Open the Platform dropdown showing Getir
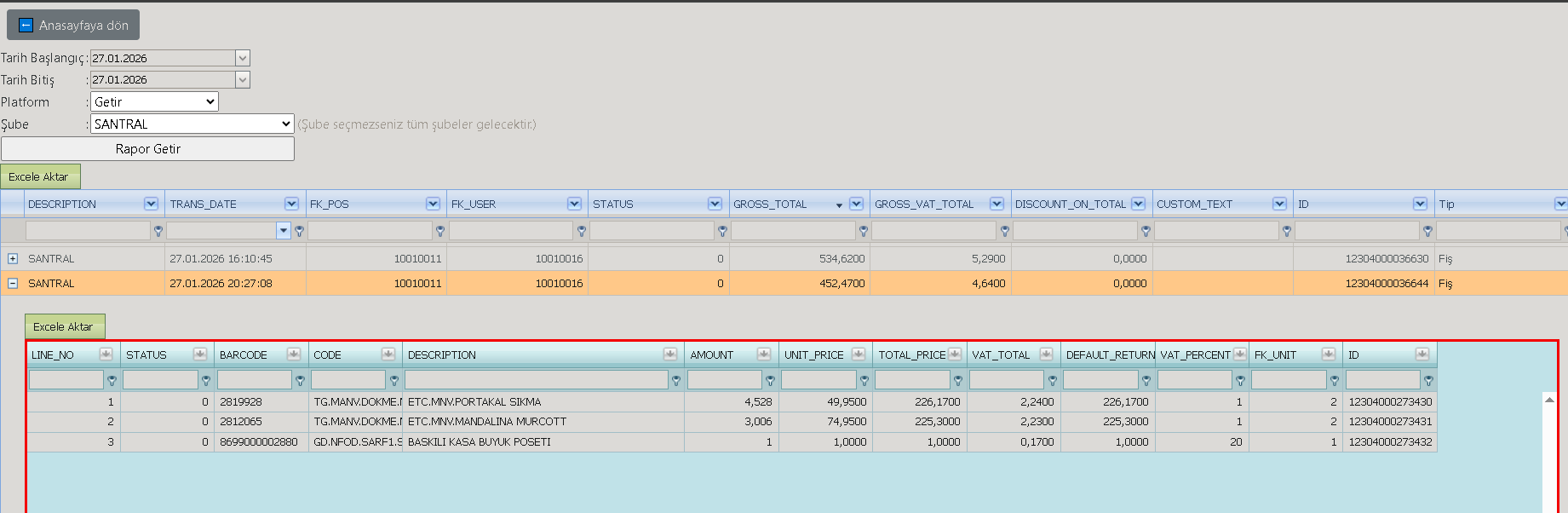The width and height of the screenshot is (1568, 513). [x=154, y=101]
